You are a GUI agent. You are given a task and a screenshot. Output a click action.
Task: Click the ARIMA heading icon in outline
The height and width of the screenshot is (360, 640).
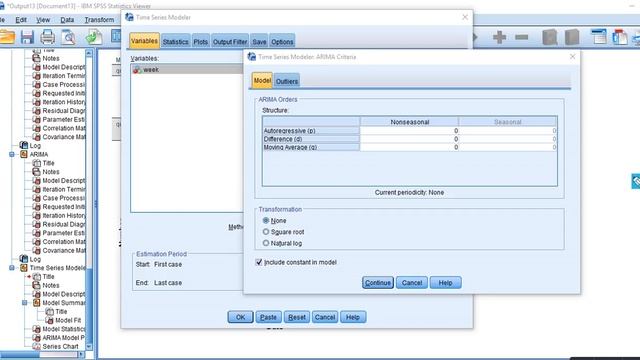coord(24,154)
